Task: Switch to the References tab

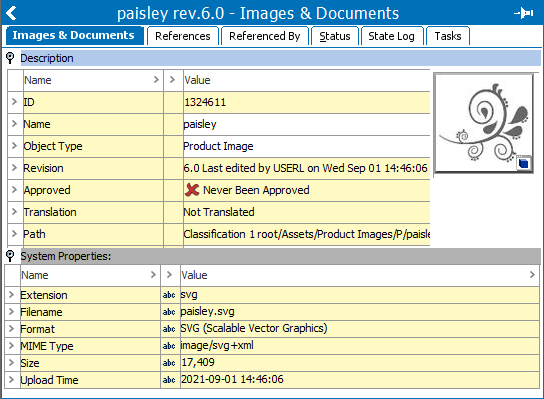Action: pos(183,36)
